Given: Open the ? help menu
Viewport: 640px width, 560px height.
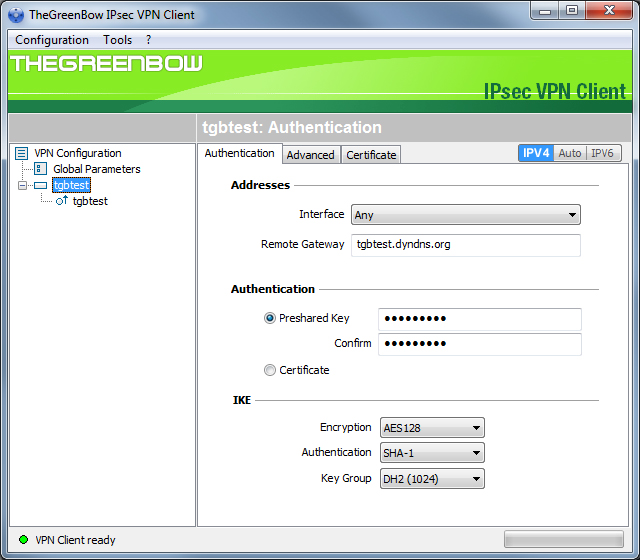Looking at the screenshot, I should [149, 40].
